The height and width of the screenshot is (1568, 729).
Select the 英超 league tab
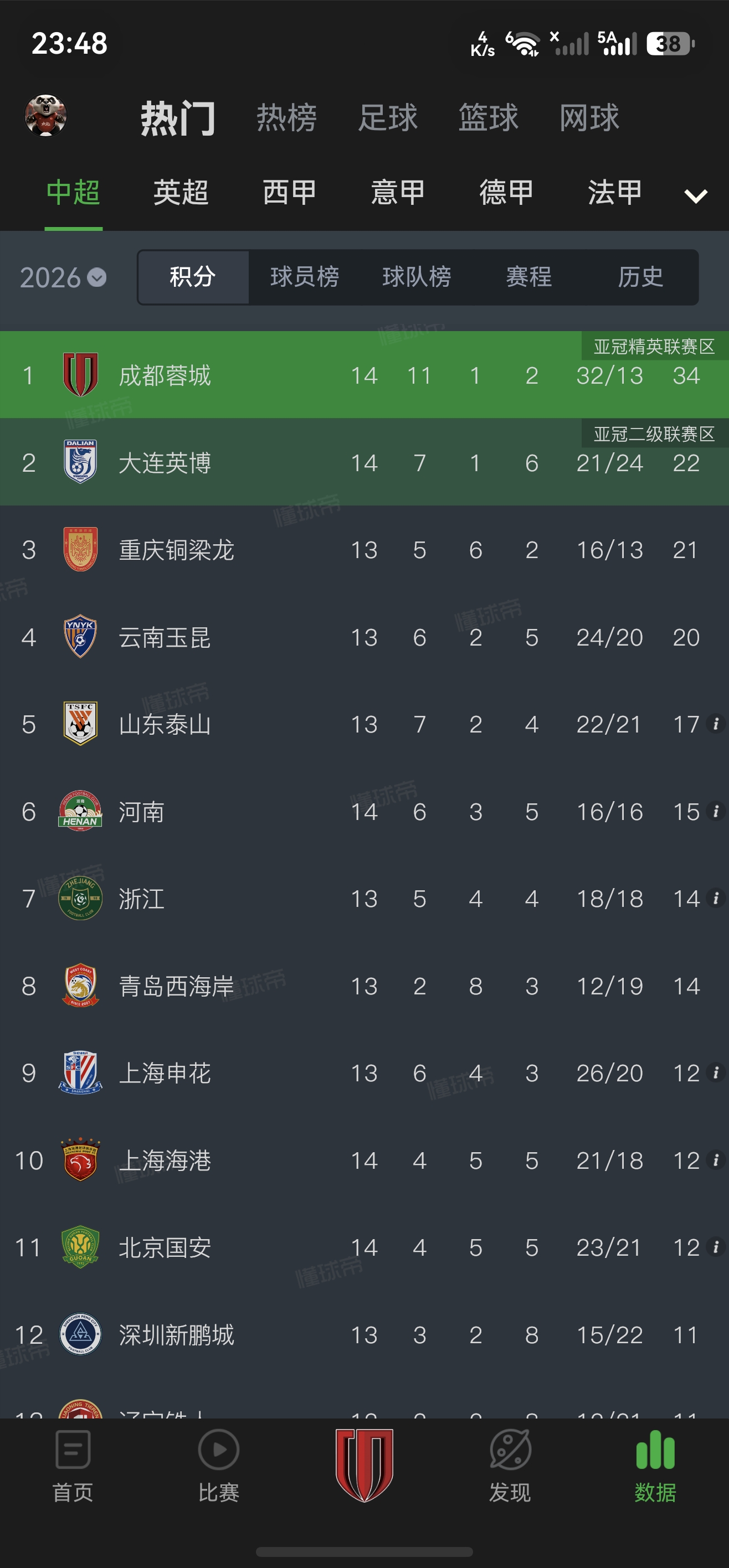[x=181, y=192]
